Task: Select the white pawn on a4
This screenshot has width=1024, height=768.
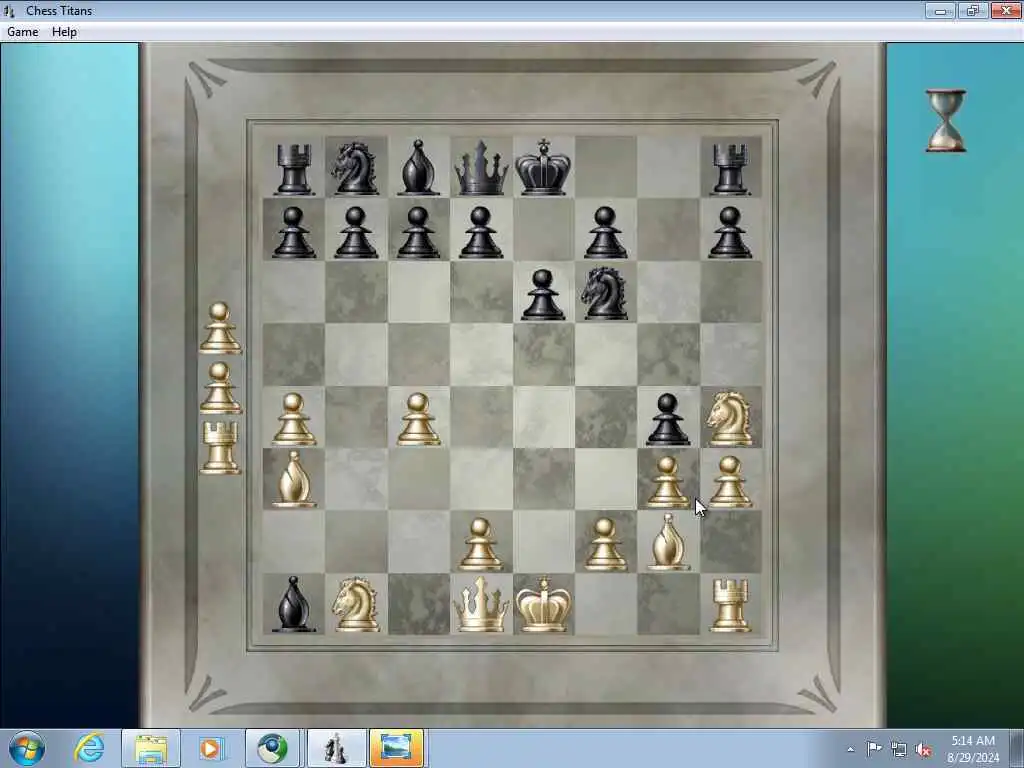Action: [x=293, y=420]
